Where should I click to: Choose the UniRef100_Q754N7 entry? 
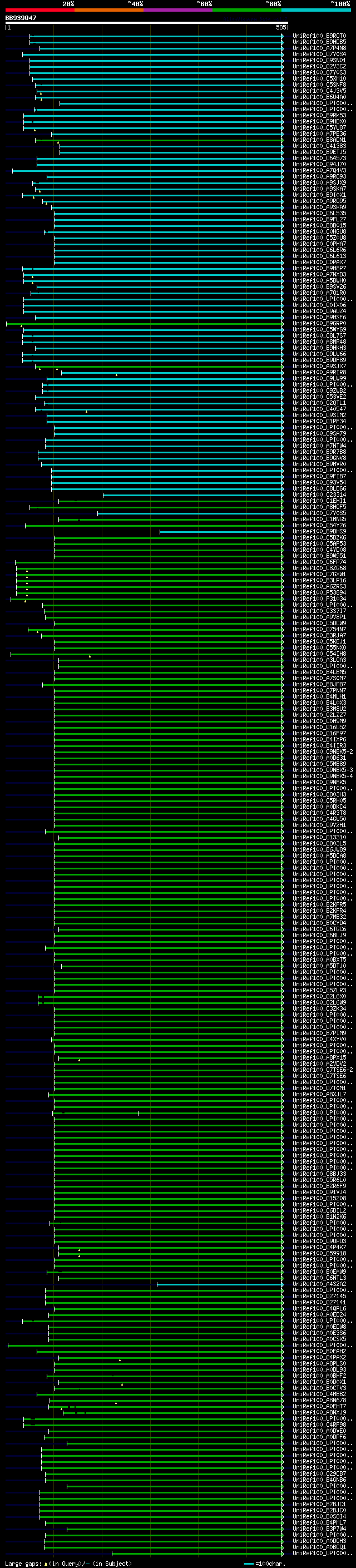pyautogui.click(x=319, y=630)
